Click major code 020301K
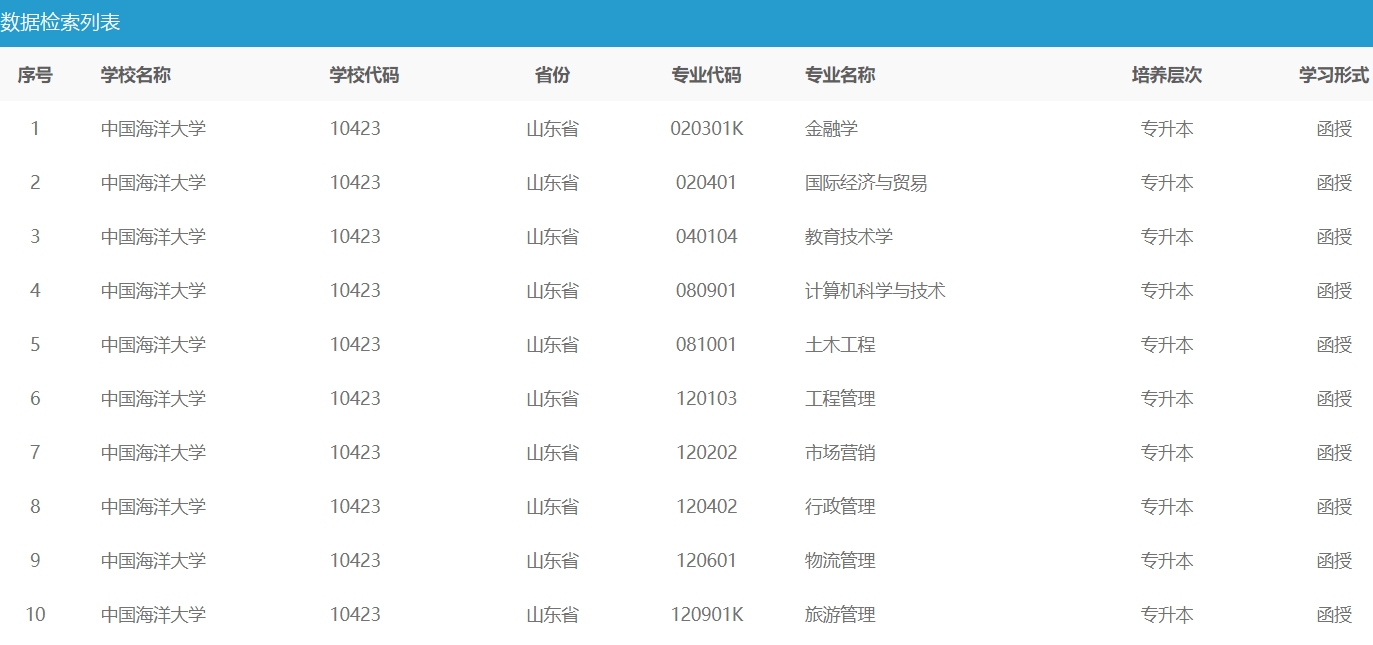This screenshot has height=645, width=1373. [707, 129]
